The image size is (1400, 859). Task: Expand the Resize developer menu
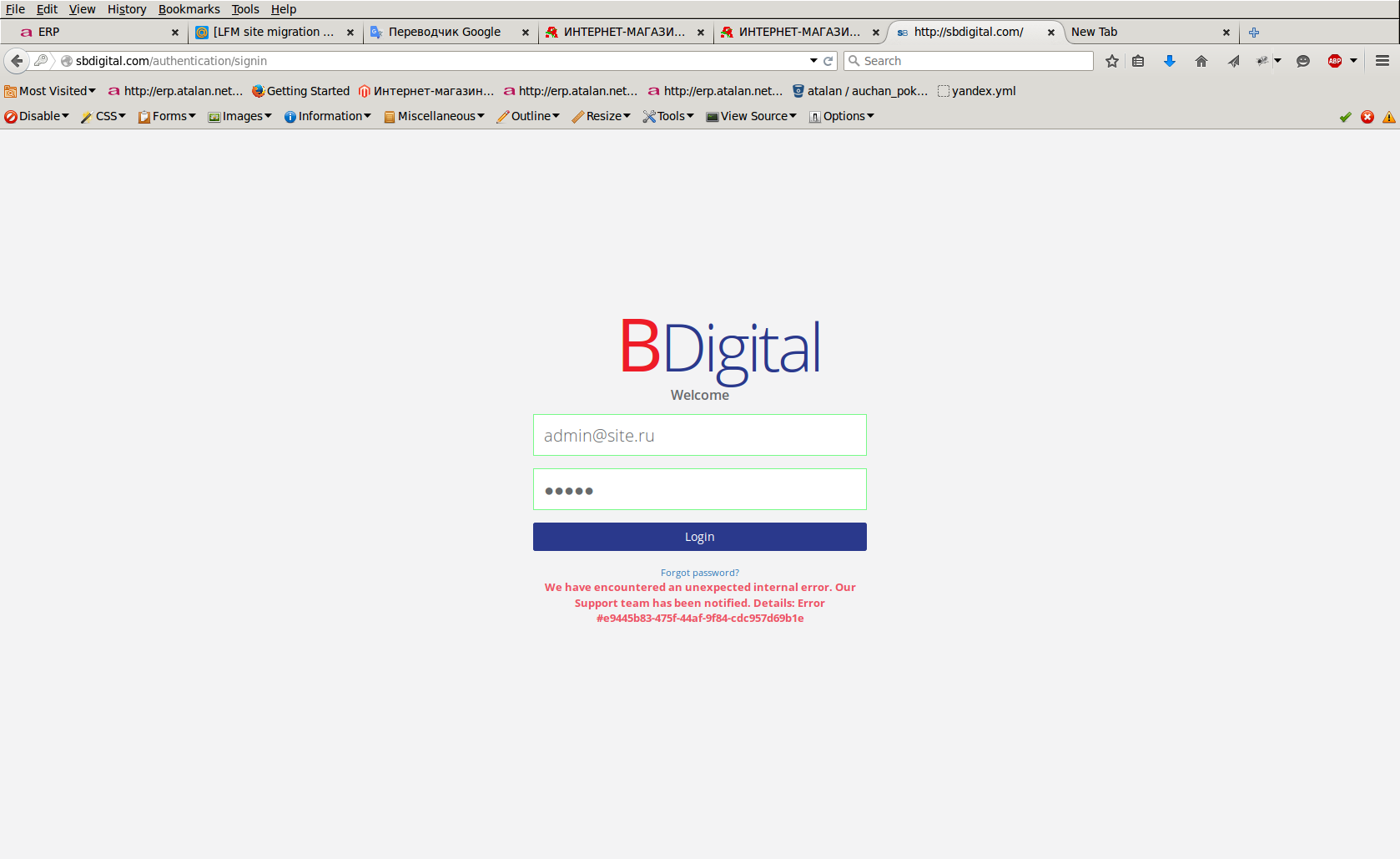click(x=602, y=116)
